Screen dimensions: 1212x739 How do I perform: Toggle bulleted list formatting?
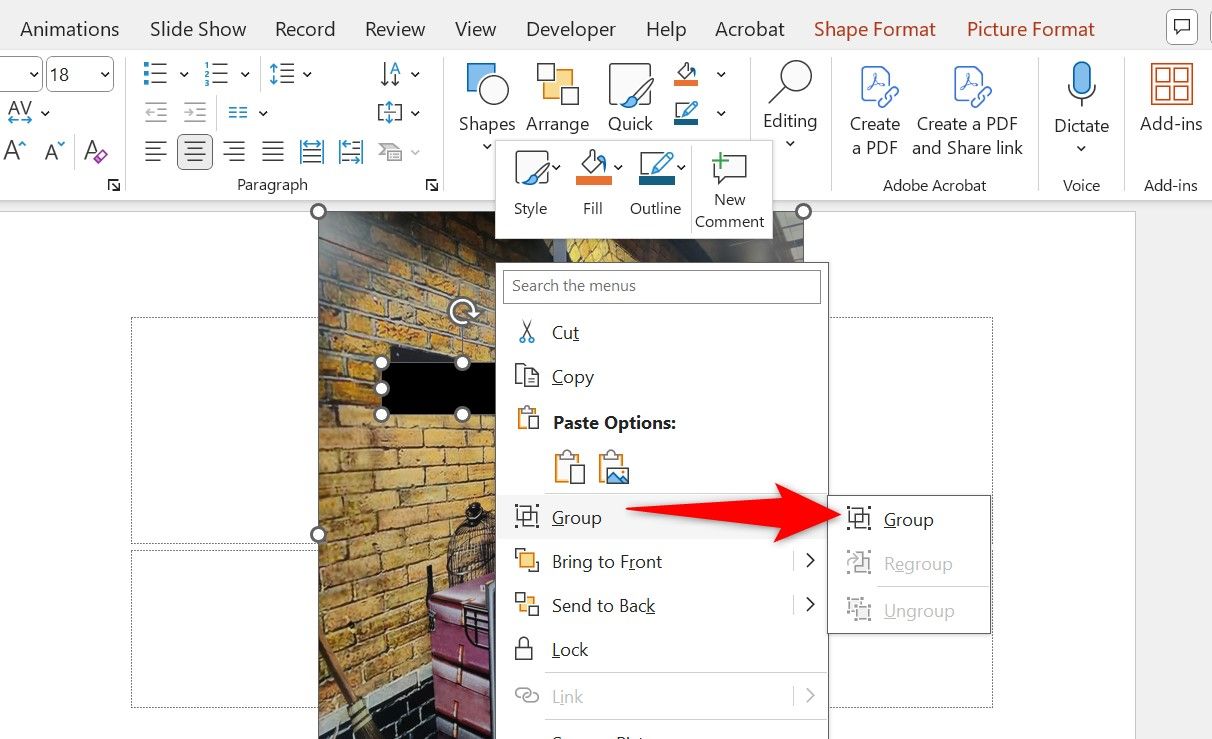tap(155, 73)
